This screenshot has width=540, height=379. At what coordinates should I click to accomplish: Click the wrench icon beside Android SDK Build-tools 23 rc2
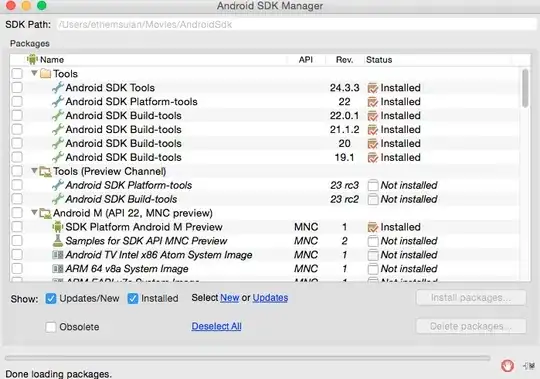[58, 199]
